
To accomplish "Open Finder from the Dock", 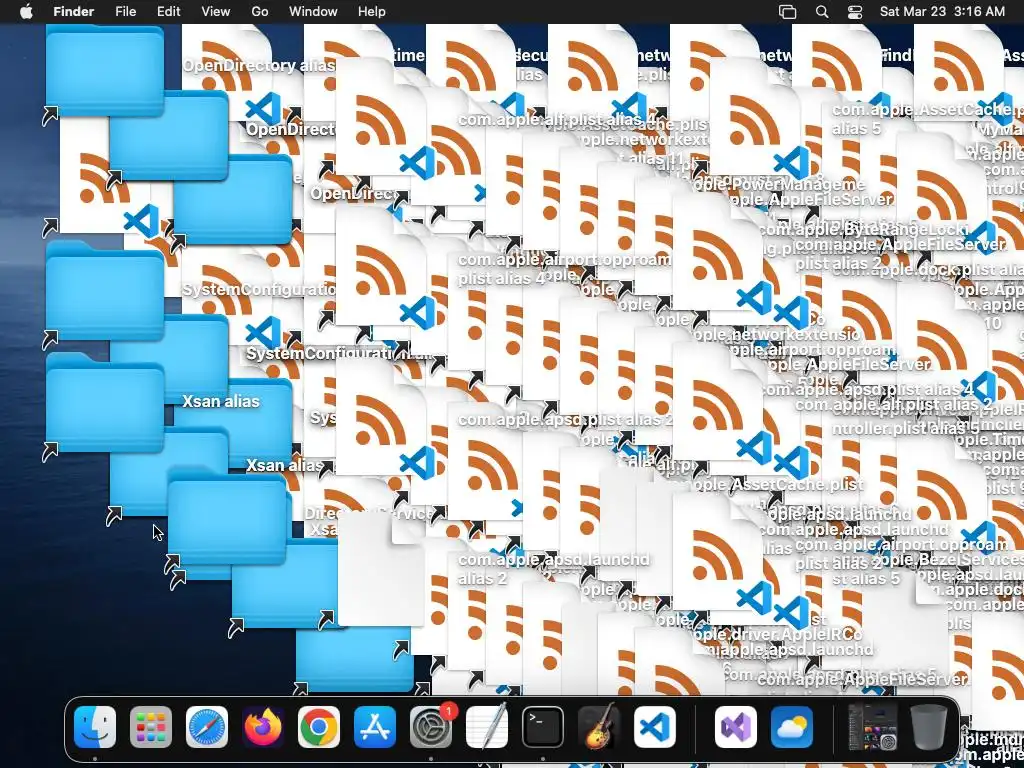I will click(95, 727).
